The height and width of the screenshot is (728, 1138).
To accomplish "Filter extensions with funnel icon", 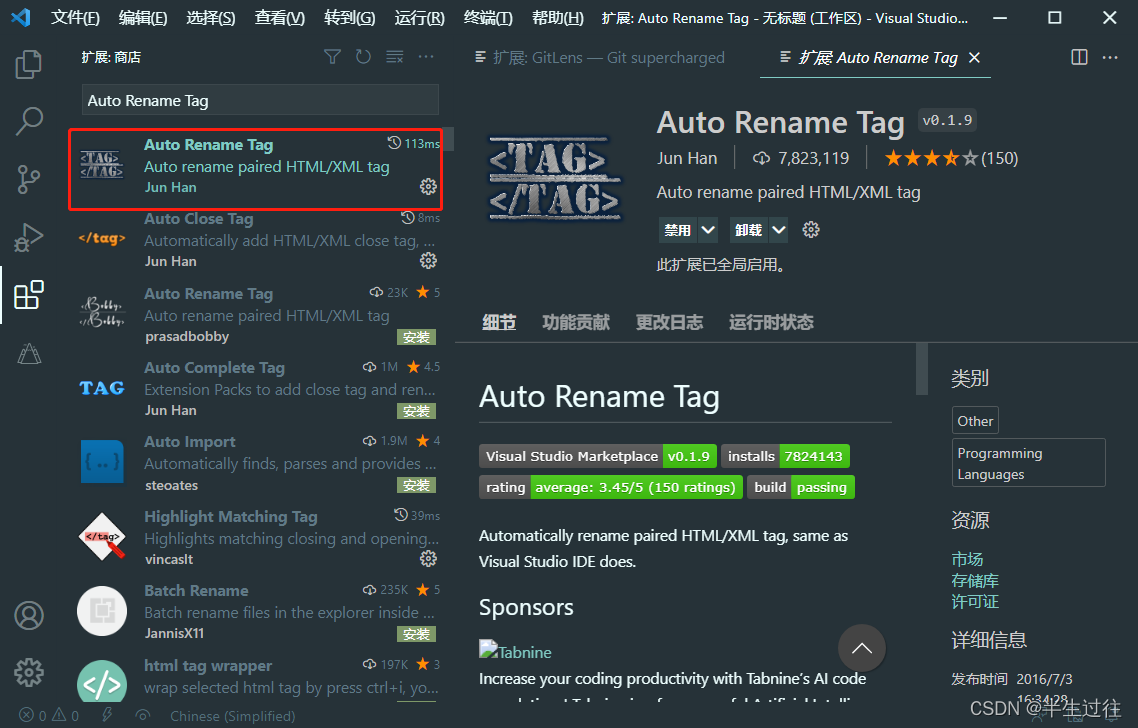I will coord(332,57).
